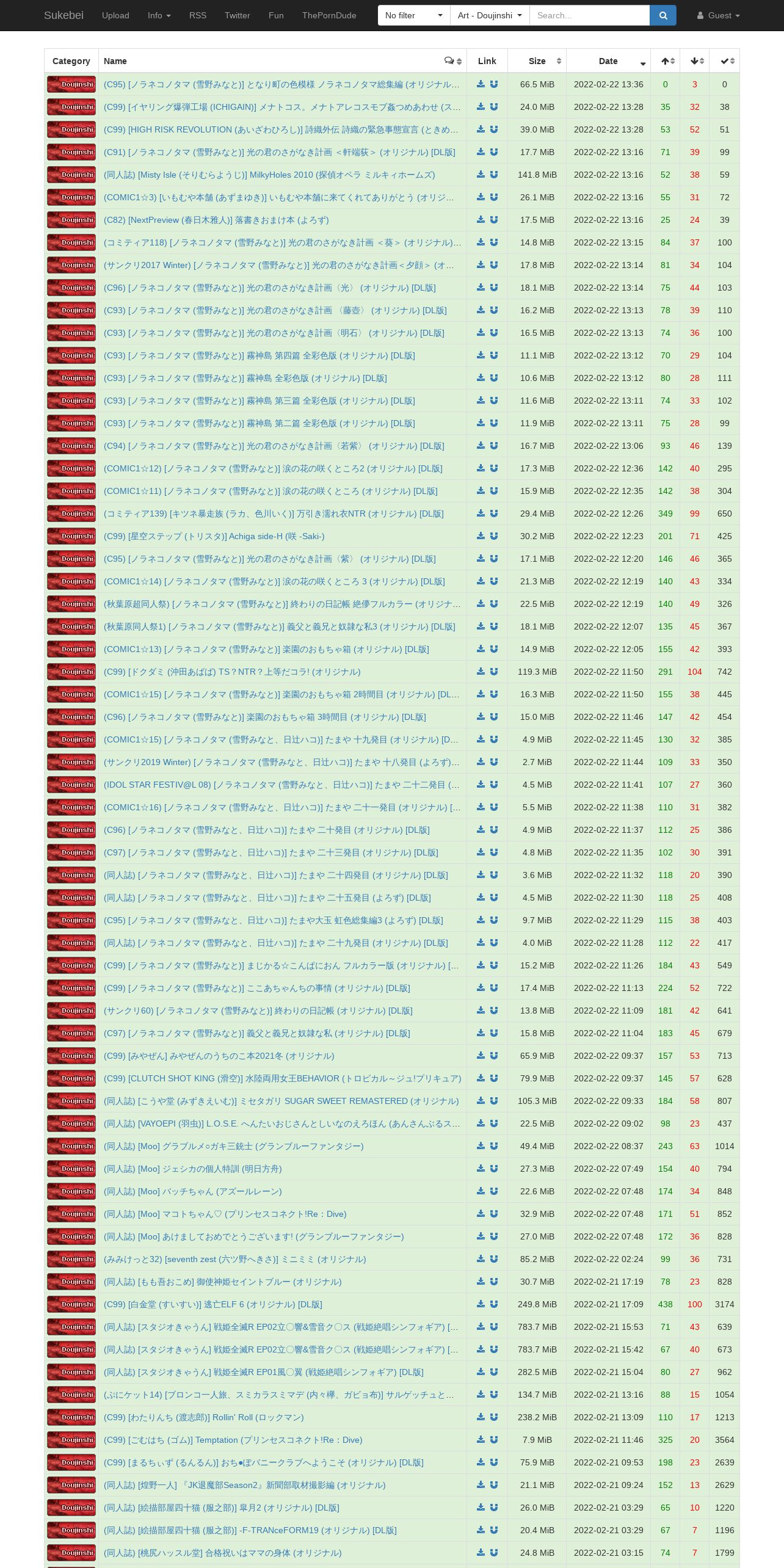Click the magnifier search button
This screenshot has height=1568, width=784.
(x=663, y=15)
